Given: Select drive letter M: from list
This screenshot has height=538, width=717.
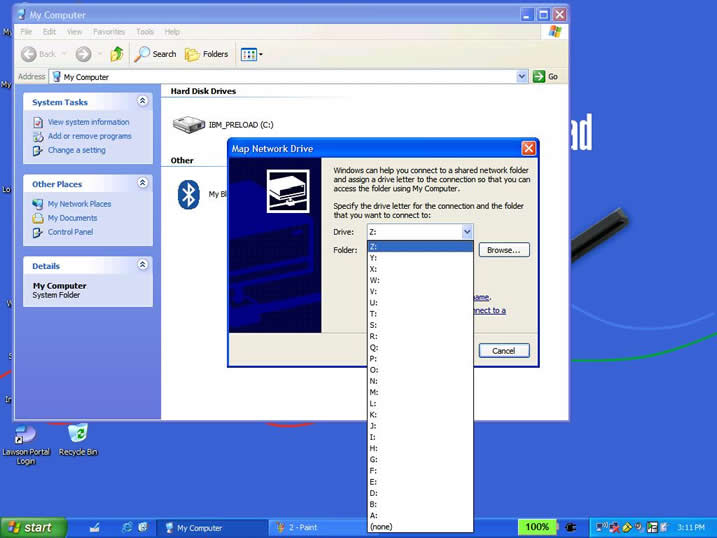Looking at the screenshot, I should [x=374, y=392].
